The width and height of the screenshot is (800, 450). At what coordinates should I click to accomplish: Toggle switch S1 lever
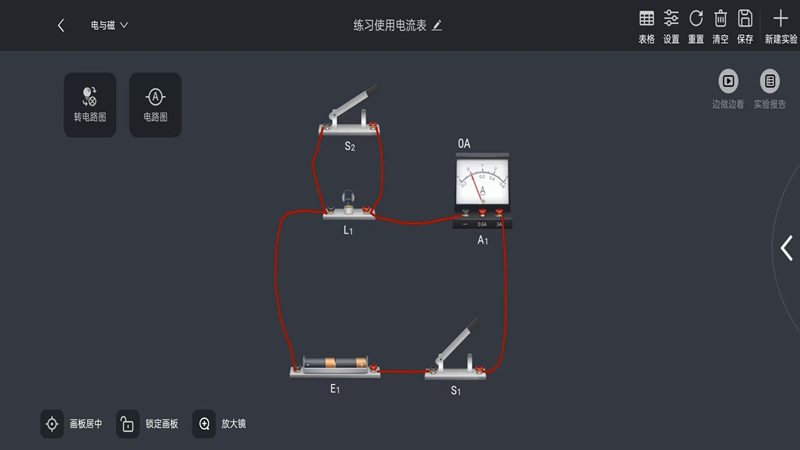[x=457, y=343]
